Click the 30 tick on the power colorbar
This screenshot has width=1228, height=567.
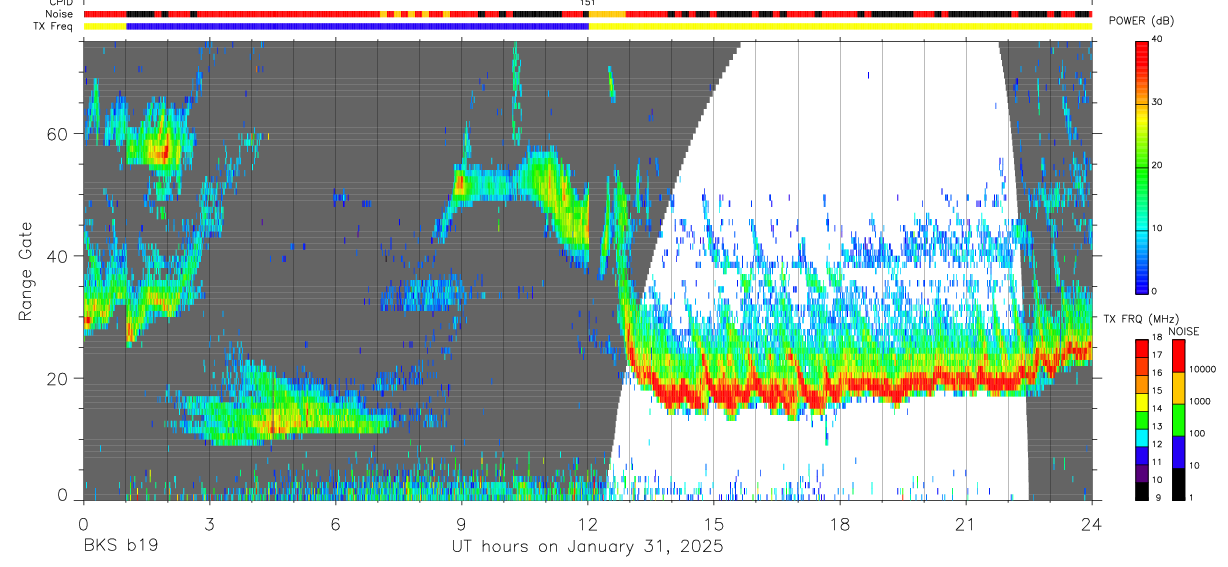1156,102
